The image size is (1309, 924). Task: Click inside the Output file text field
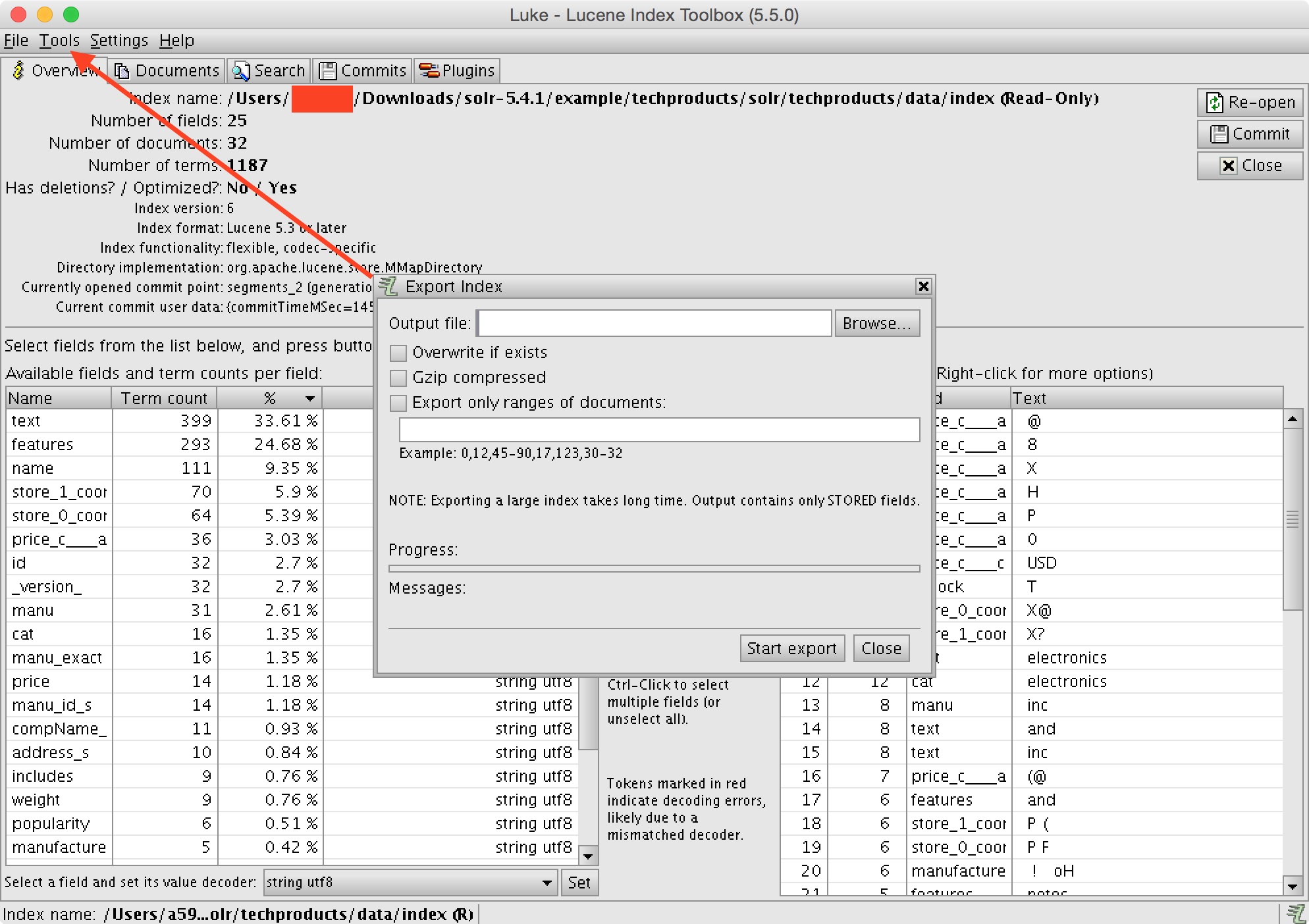pyautogui.click(x=653, y=323)
